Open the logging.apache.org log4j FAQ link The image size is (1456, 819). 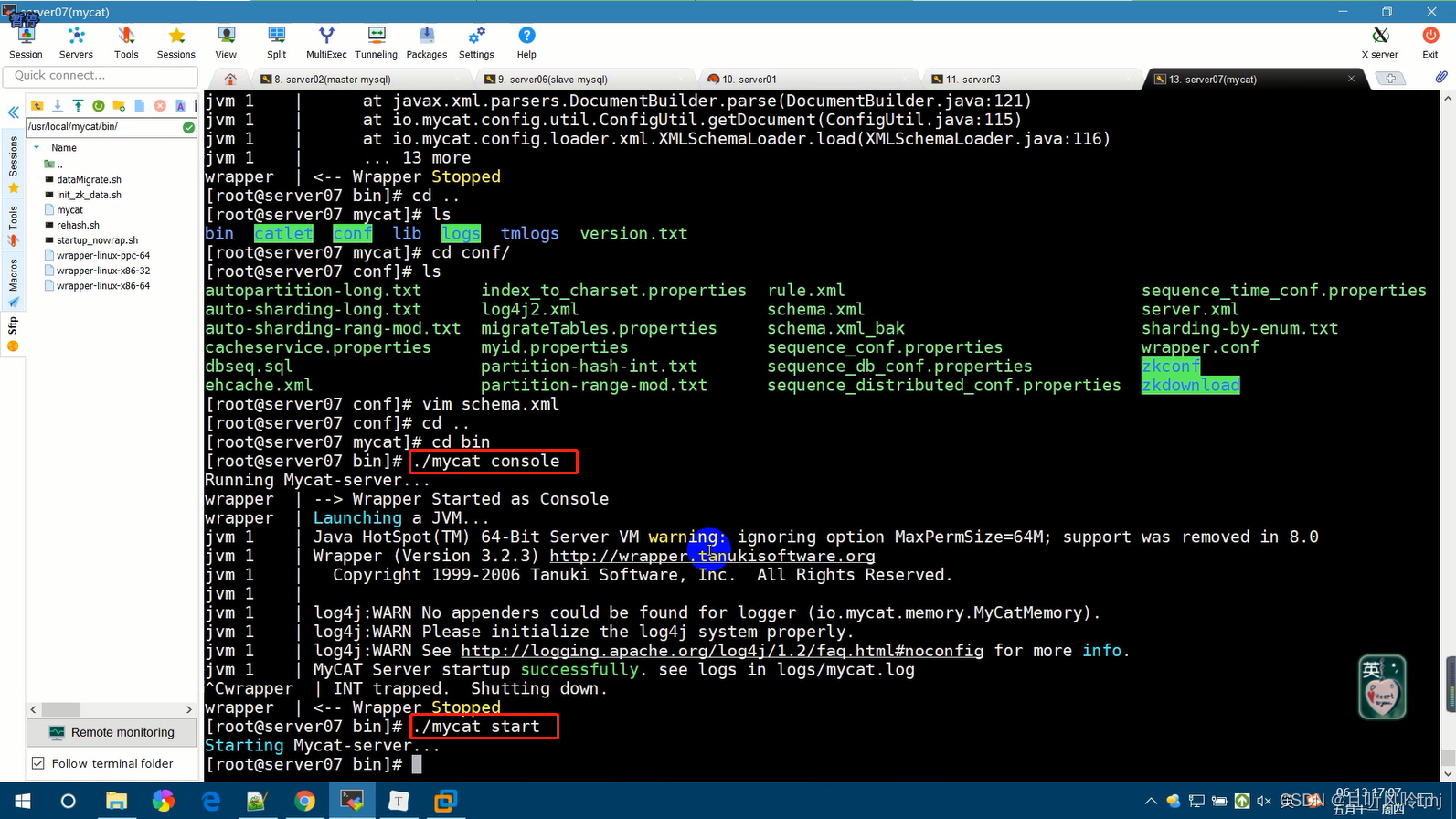pos(722,651)
